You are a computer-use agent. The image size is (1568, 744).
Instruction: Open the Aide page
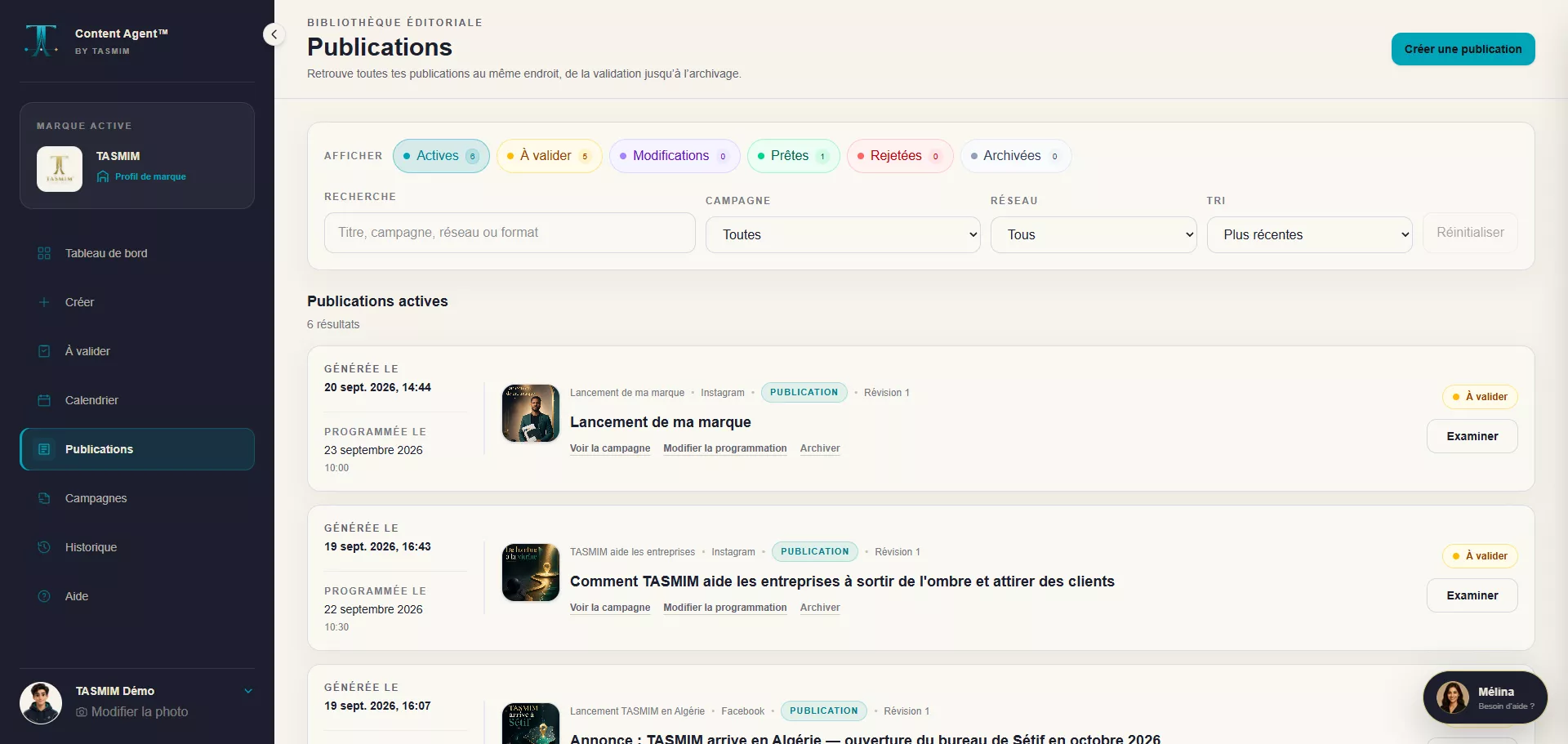[137, 596]
